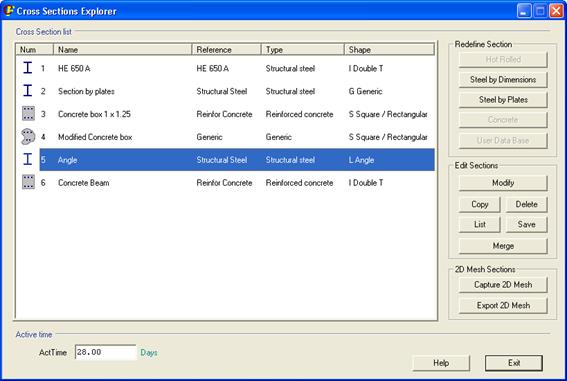The height and width of the screenshot is (381, 567).
Task: Click Generic reference cell in row 4
Action: point(209,137)
